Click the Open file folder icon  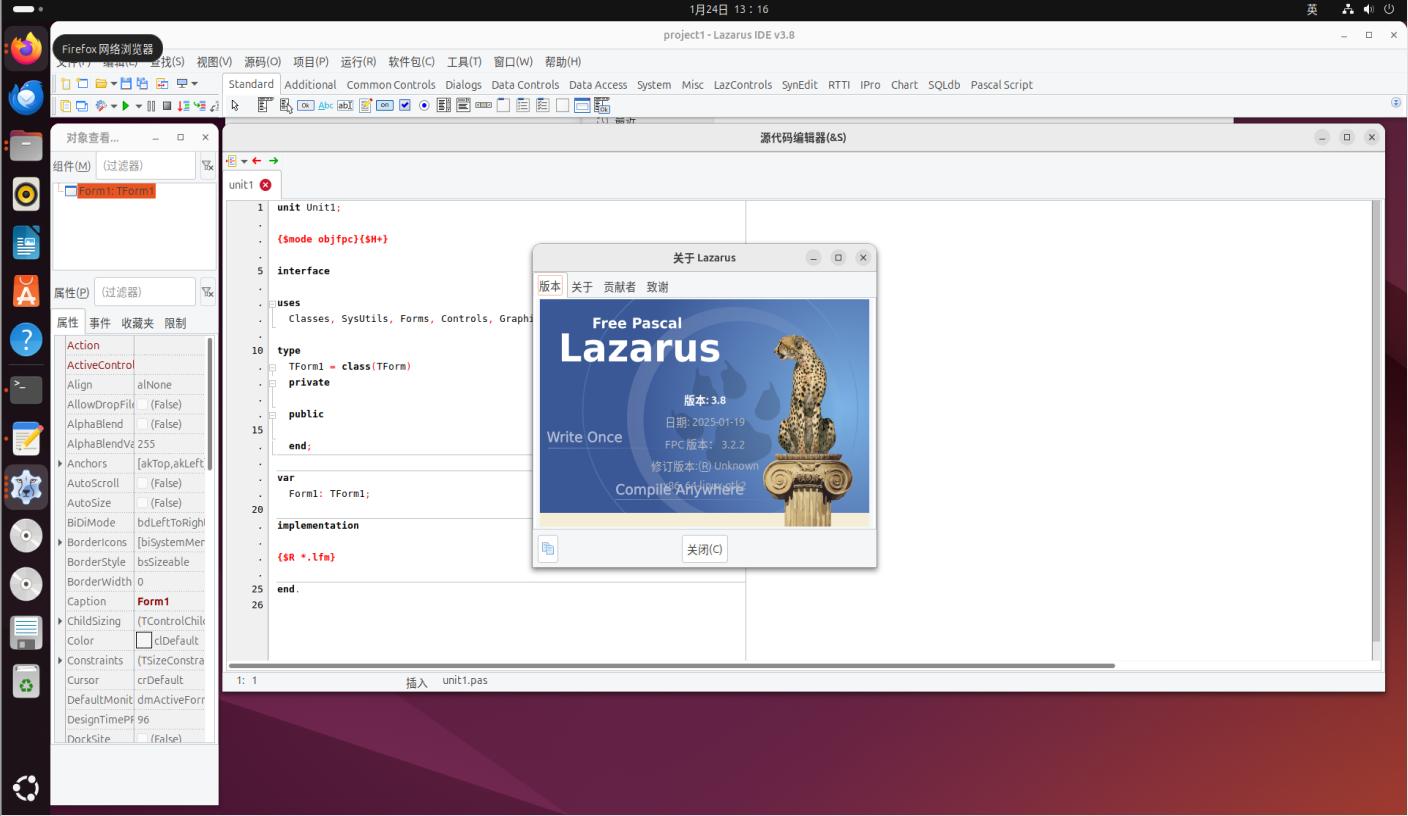point(101,84)
